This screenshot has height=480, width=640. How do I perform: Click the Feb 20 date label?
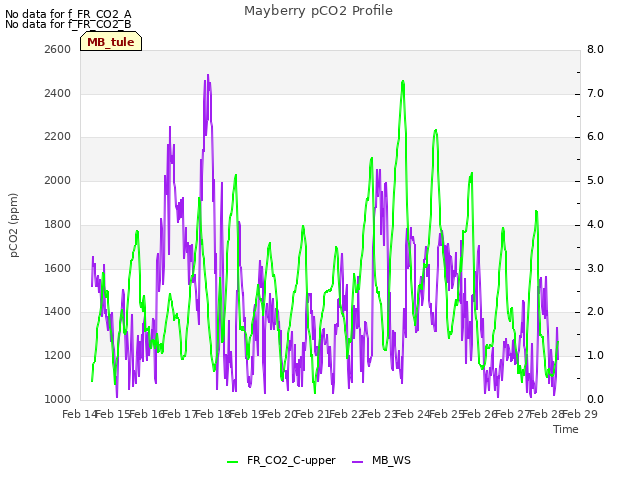(280, 414)
